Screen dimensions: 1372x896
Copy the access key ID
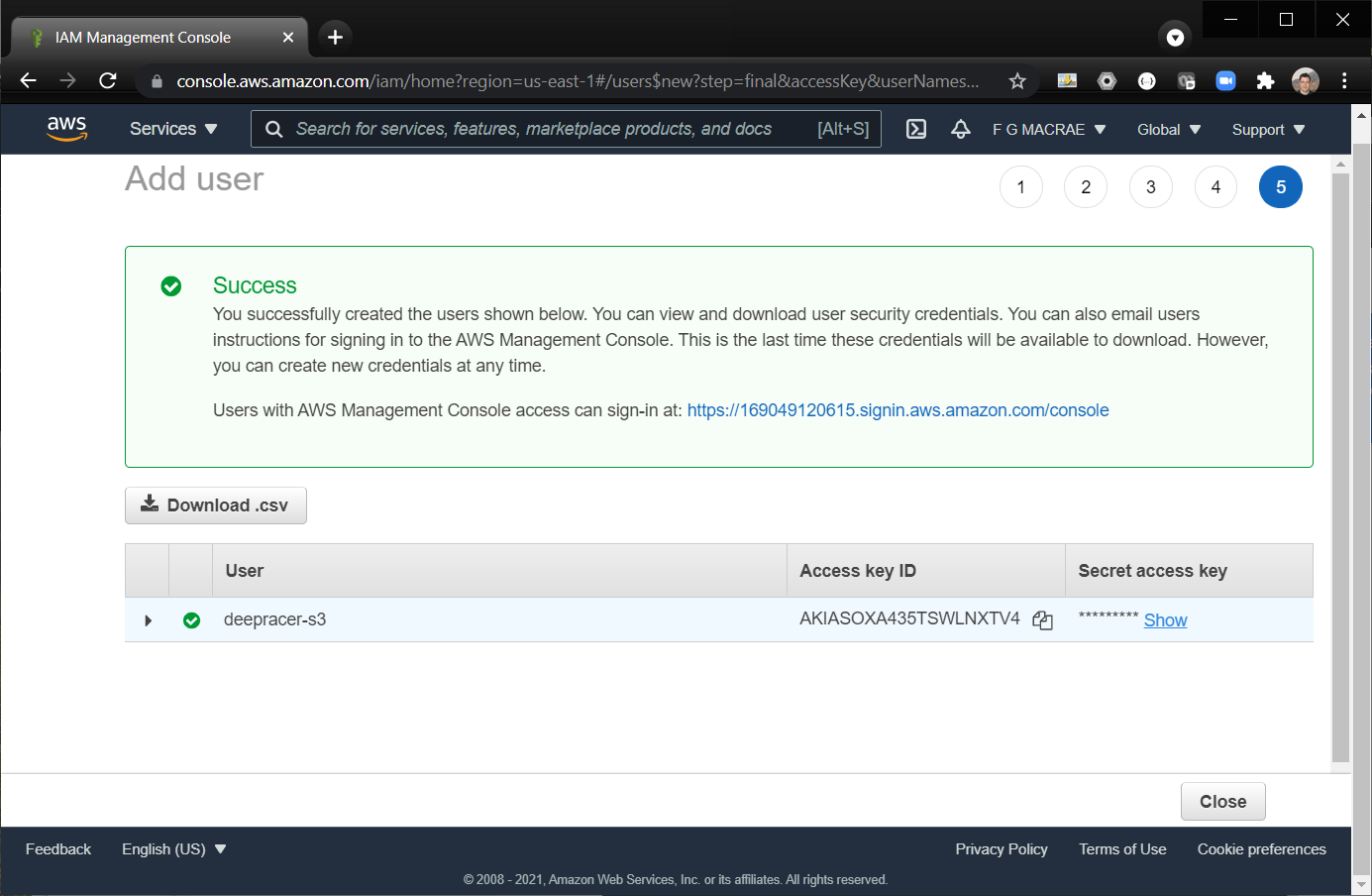point(1042,620)
